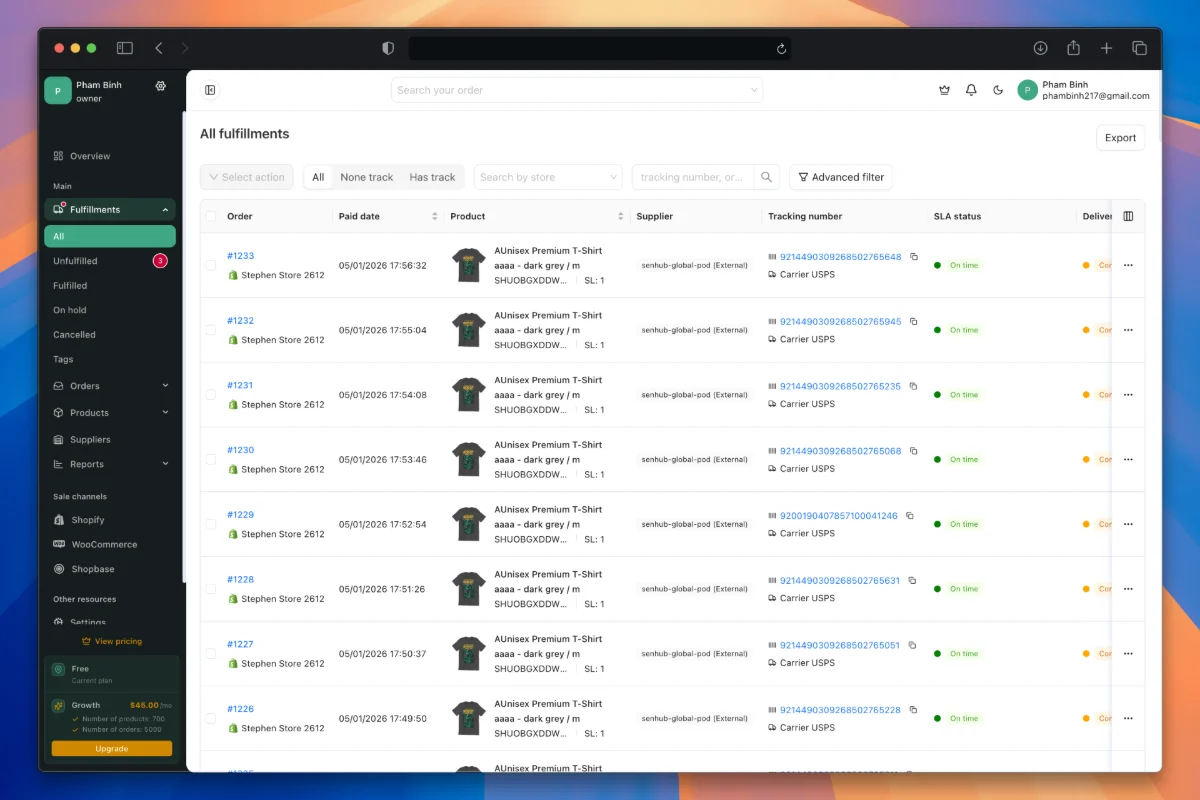Check the checkbox on order #1232
The width and height of the screenshot is (1200, 800).
click(x=210, y=329)
